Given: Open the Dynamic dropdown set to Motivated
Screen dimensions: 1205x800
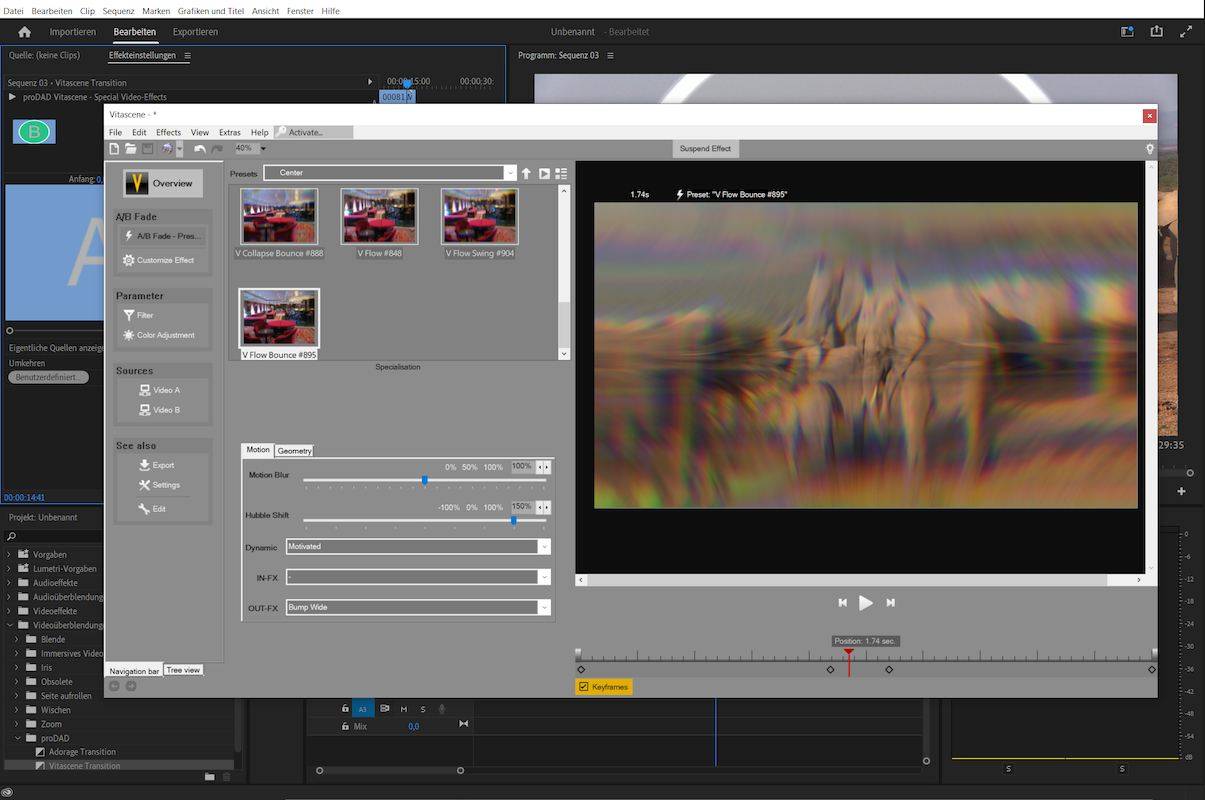Looking at the screenshot, I should (x=417, y=547).
